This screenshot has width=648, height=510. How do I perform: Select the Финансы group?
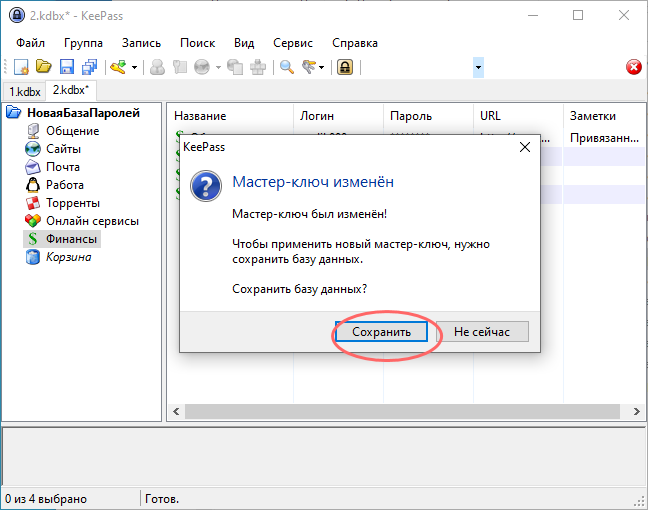(x=71, y=239)
